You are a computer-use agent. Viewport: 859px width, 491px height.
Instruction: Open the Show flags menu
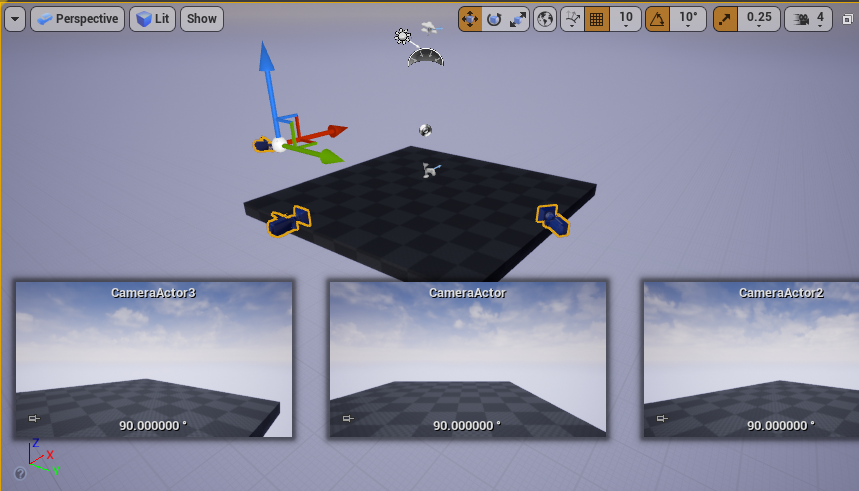(x=202, y=19)
